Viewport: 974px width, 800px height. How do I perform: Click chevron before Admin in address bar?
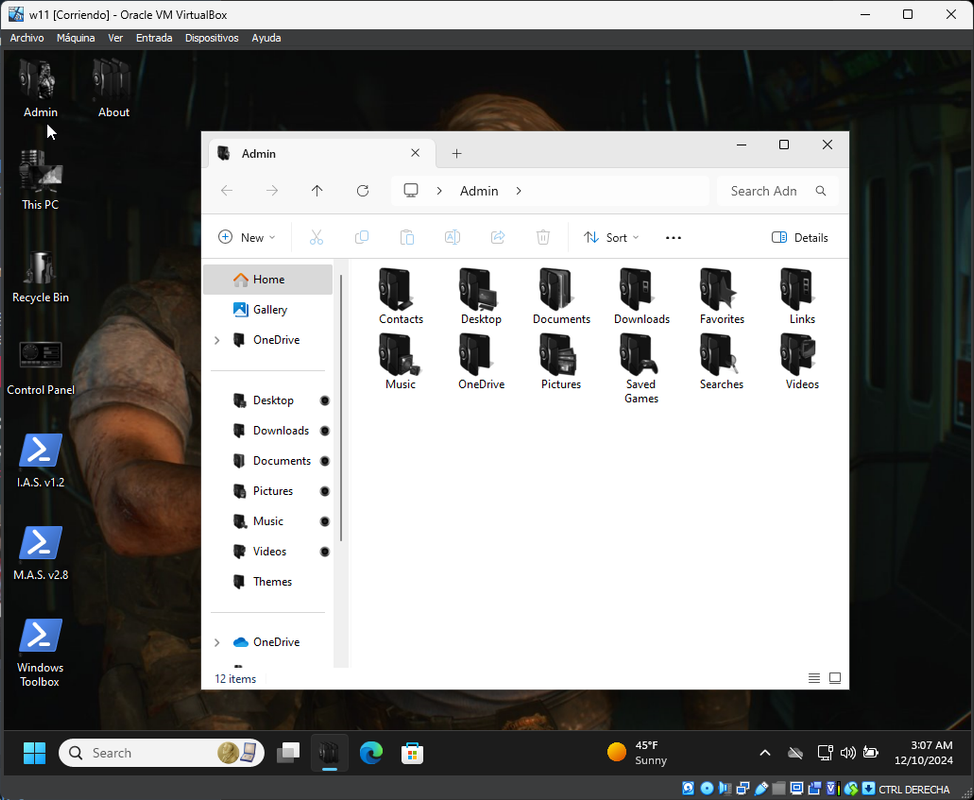pos(439,191)
